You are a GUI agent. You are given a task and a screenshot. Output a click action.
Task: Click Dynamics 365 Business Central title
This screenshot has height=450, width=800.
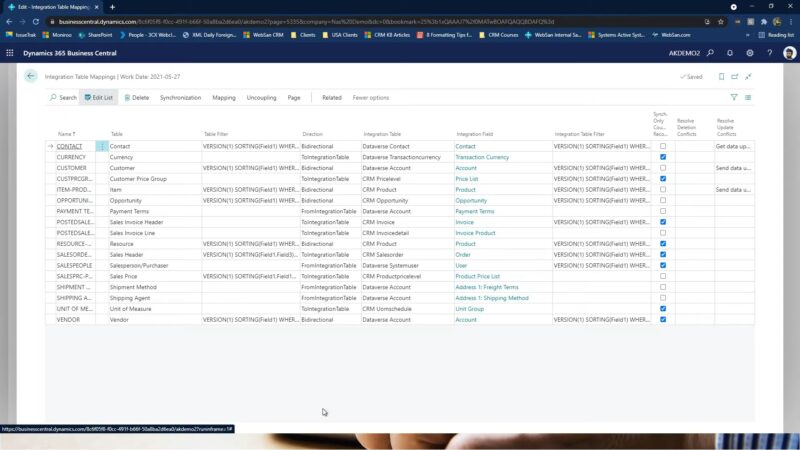click(x=70, y=53)
